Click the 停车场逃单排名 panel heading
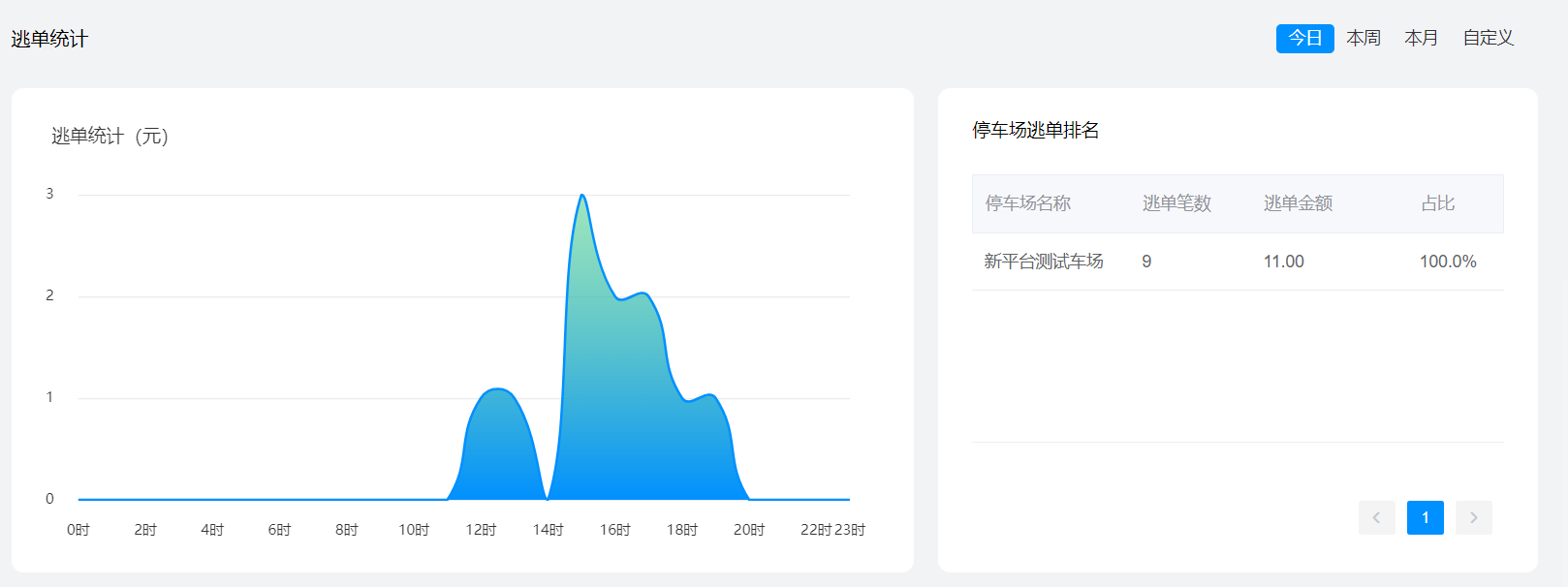This screenshot has height=587, width=1568. 1035,130
